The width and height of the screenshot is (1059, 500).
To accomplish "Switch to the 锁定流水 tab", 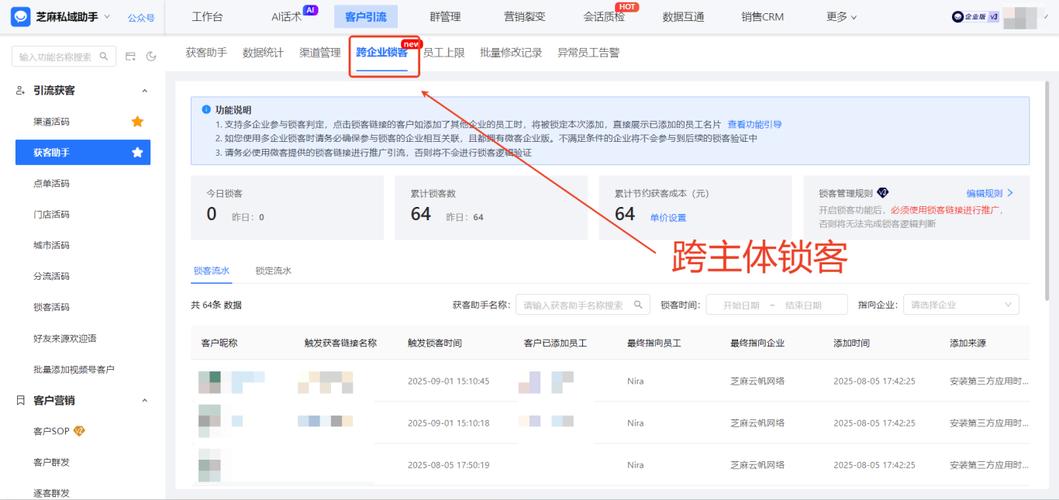I will point(273,271).
